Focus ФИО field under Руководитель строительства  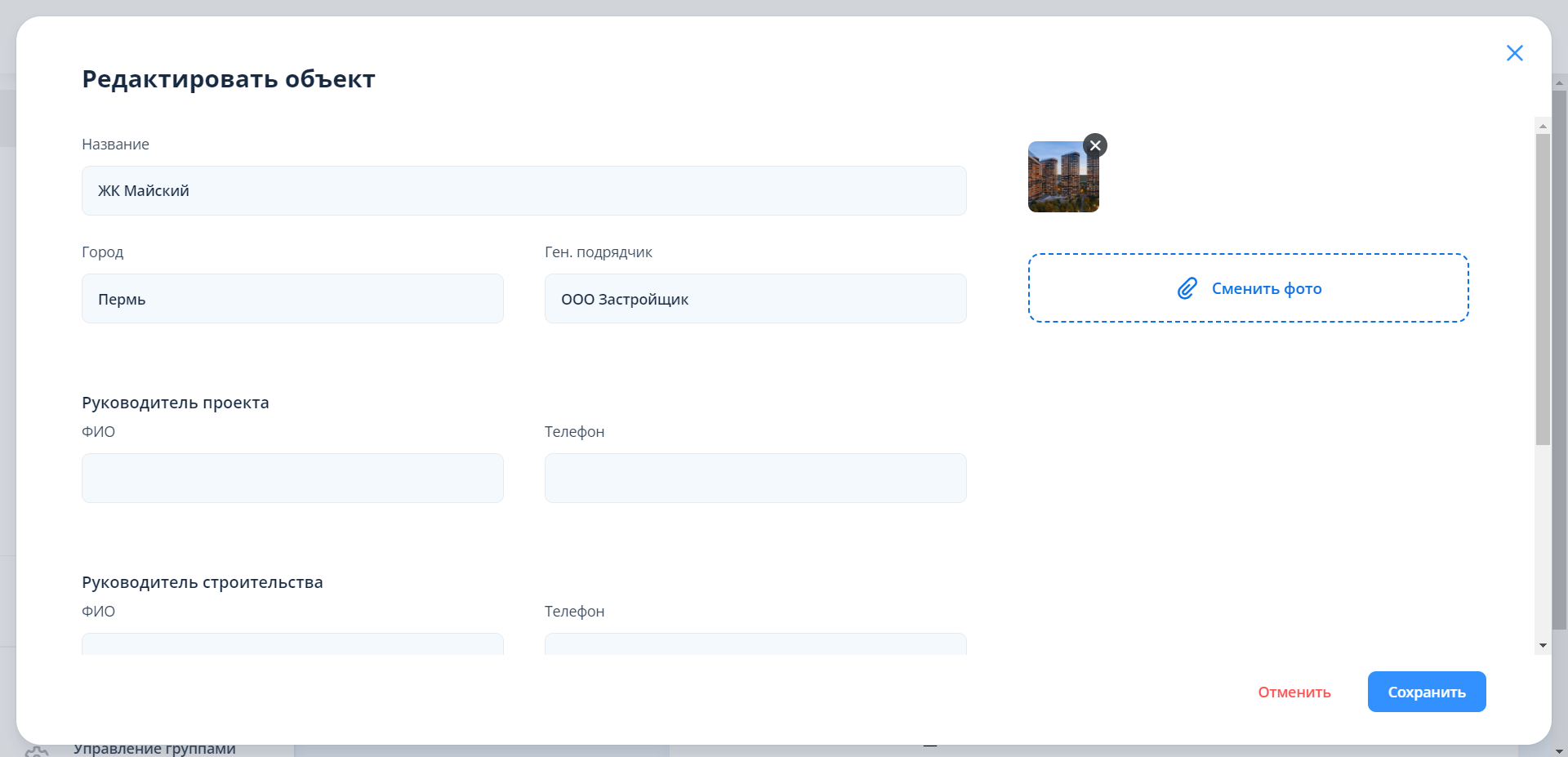point(292,644)
